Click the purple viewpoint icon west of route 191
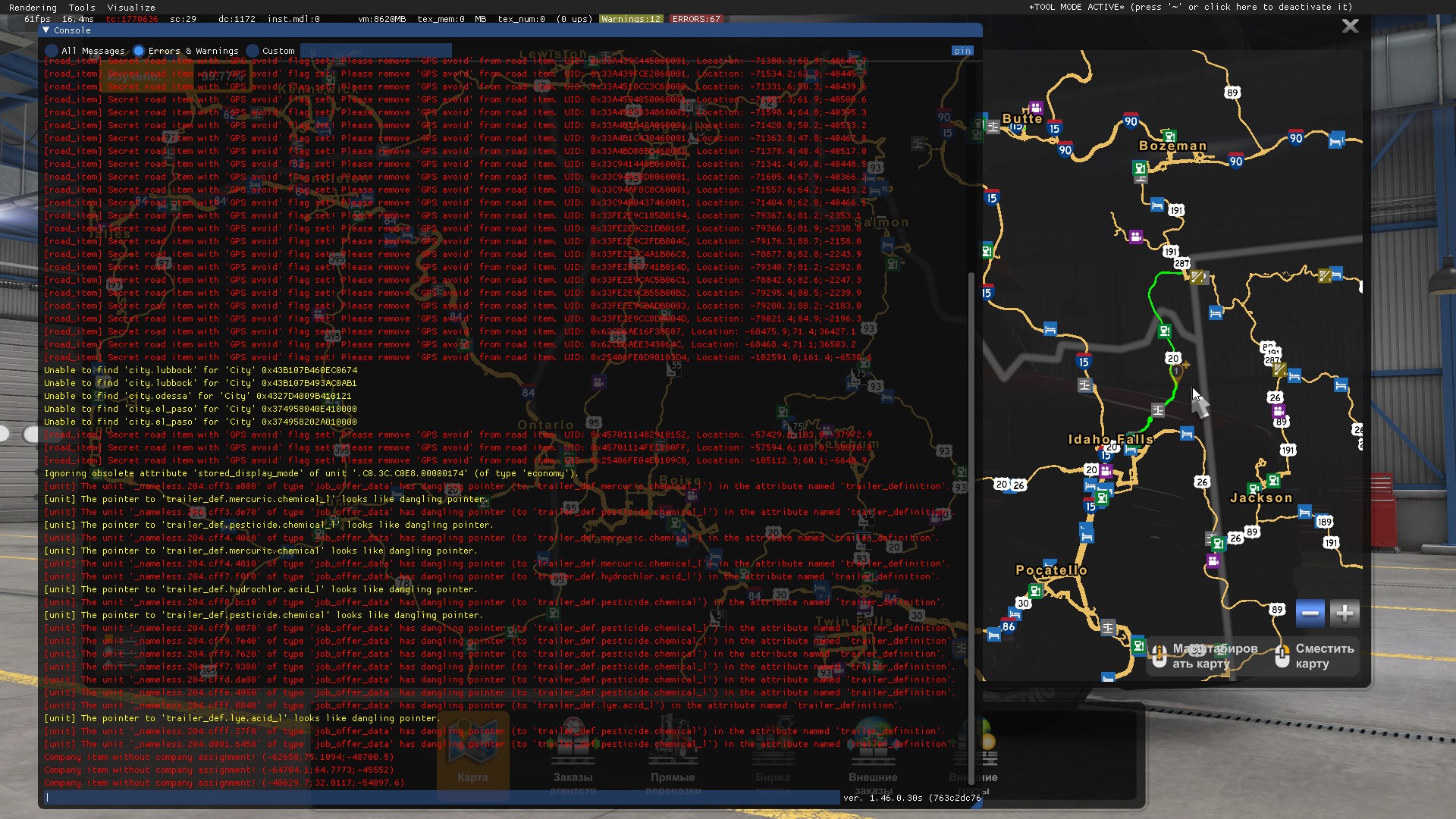Viewport: 1456px width, 819px height. [x=1135, y=237]
